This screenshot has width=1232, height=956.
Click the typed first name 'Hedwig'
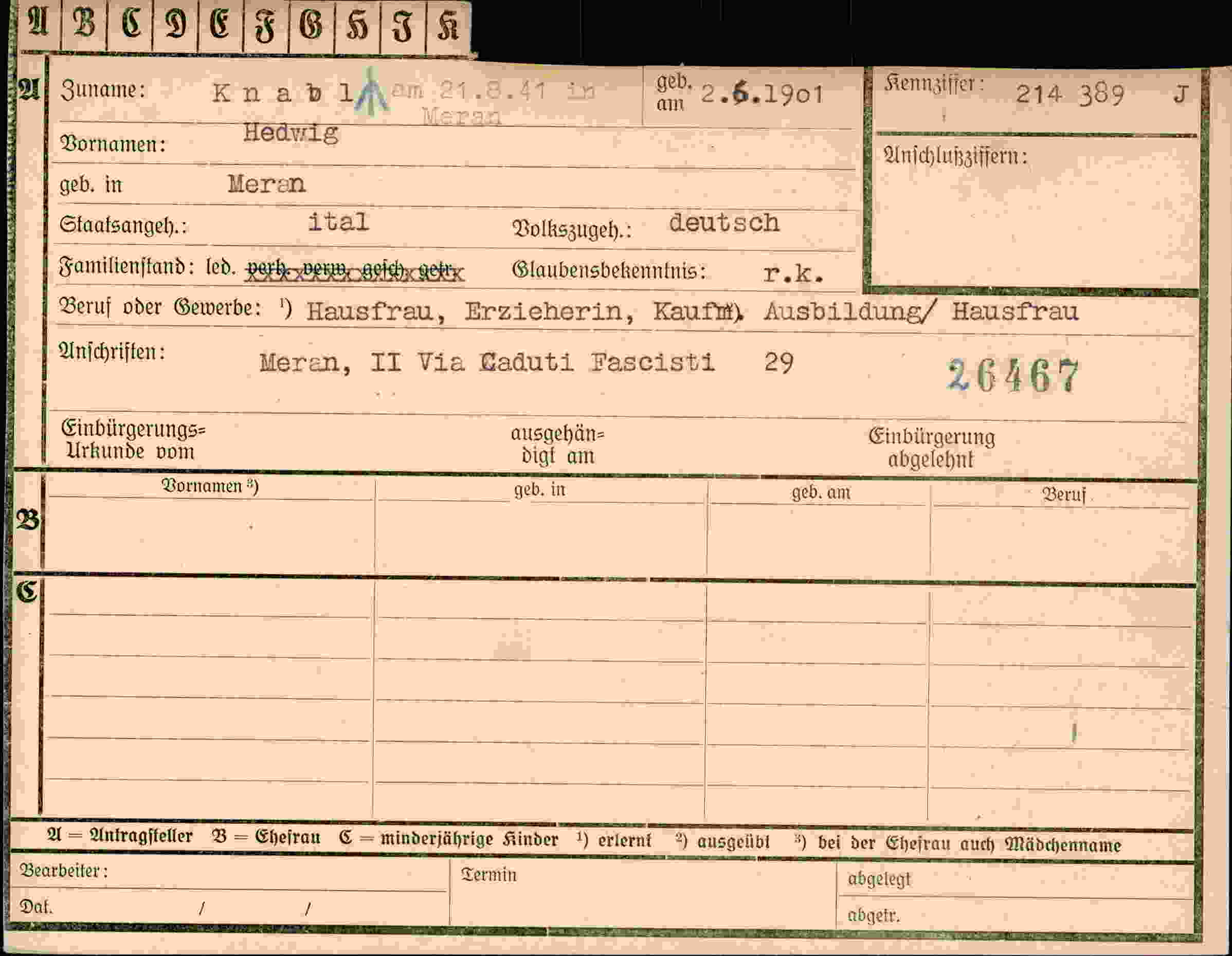291,134
